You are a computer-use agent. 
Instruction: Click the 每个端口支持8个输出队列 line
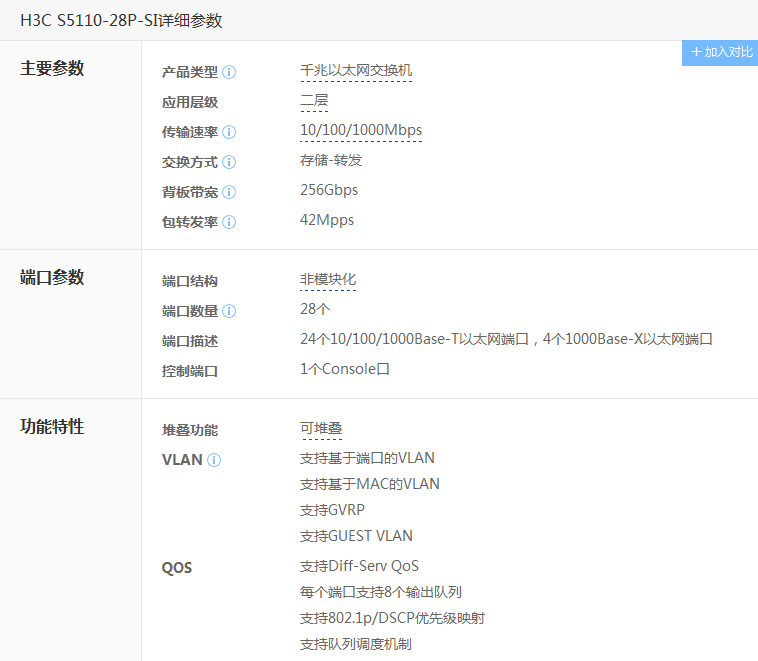(381, 592)
